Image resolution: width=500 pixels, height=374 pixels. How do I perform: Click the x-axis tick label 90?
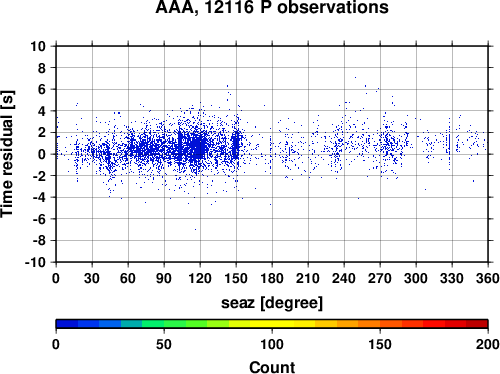tap(164, 278)
